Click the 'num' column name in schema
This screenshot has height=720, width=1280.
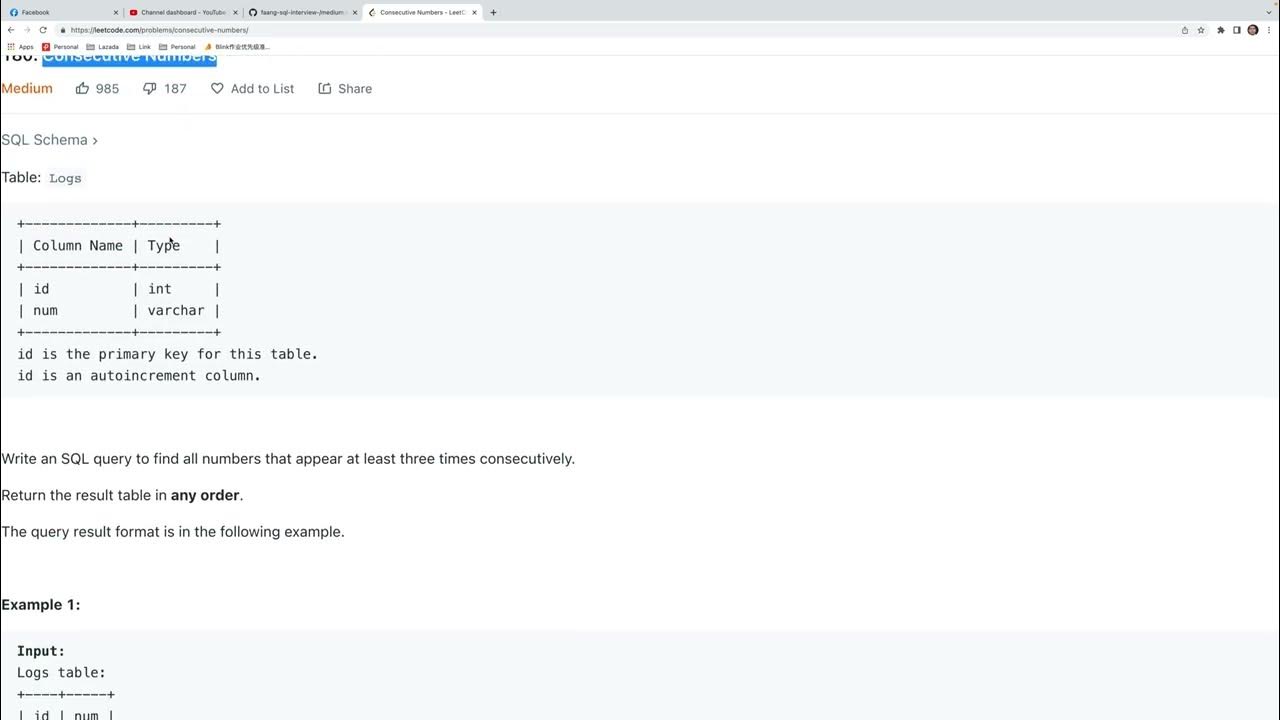tap(45, 310)
